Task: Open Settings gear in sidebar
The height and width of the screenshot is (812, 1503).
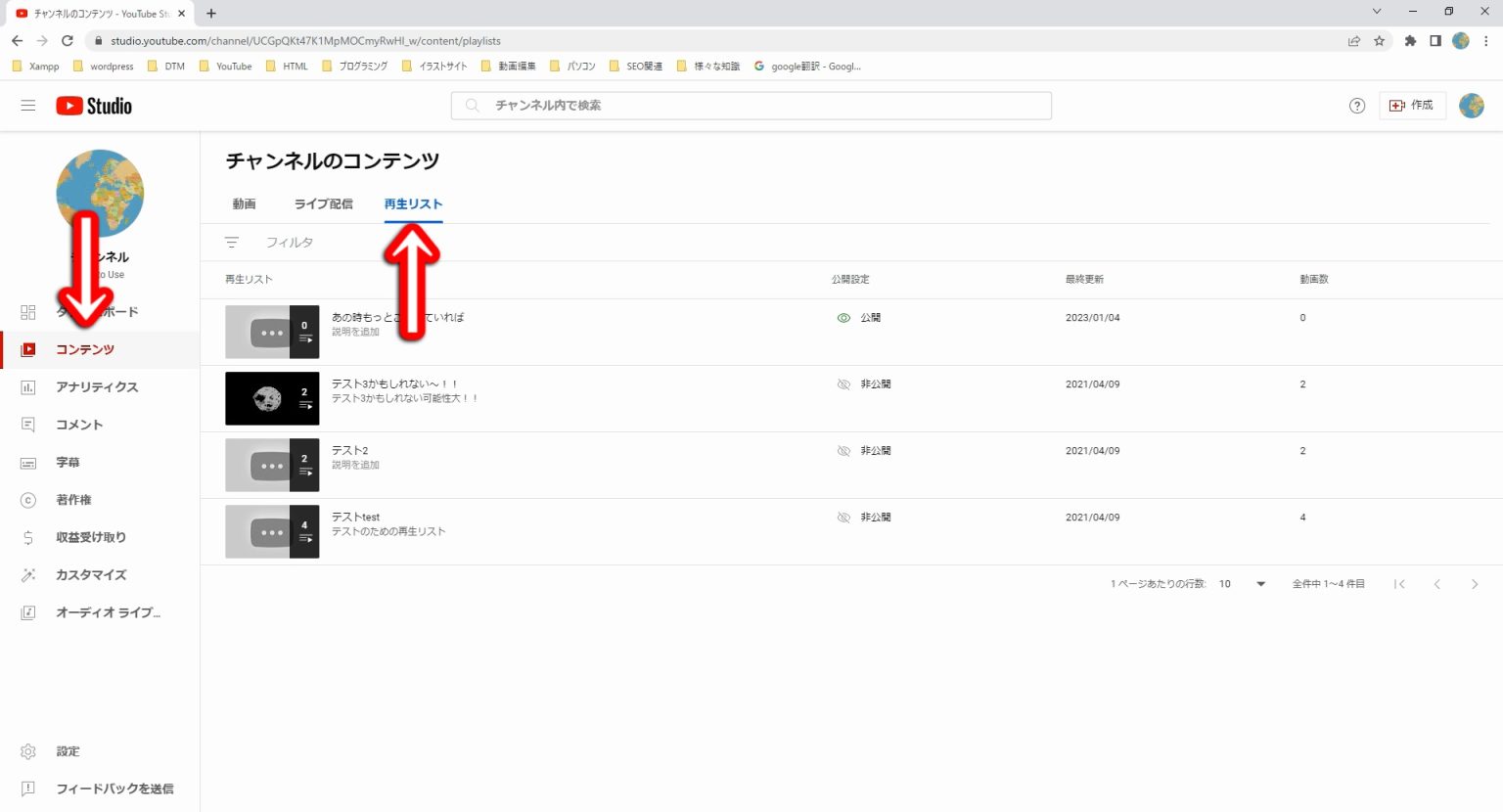Action: tap(28, 751)
